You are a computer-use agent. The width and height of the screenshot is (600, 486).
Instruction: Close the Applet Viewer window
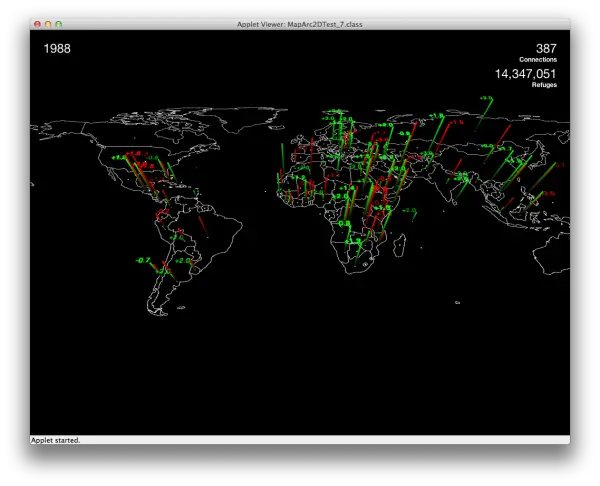(x=37, y=24)
